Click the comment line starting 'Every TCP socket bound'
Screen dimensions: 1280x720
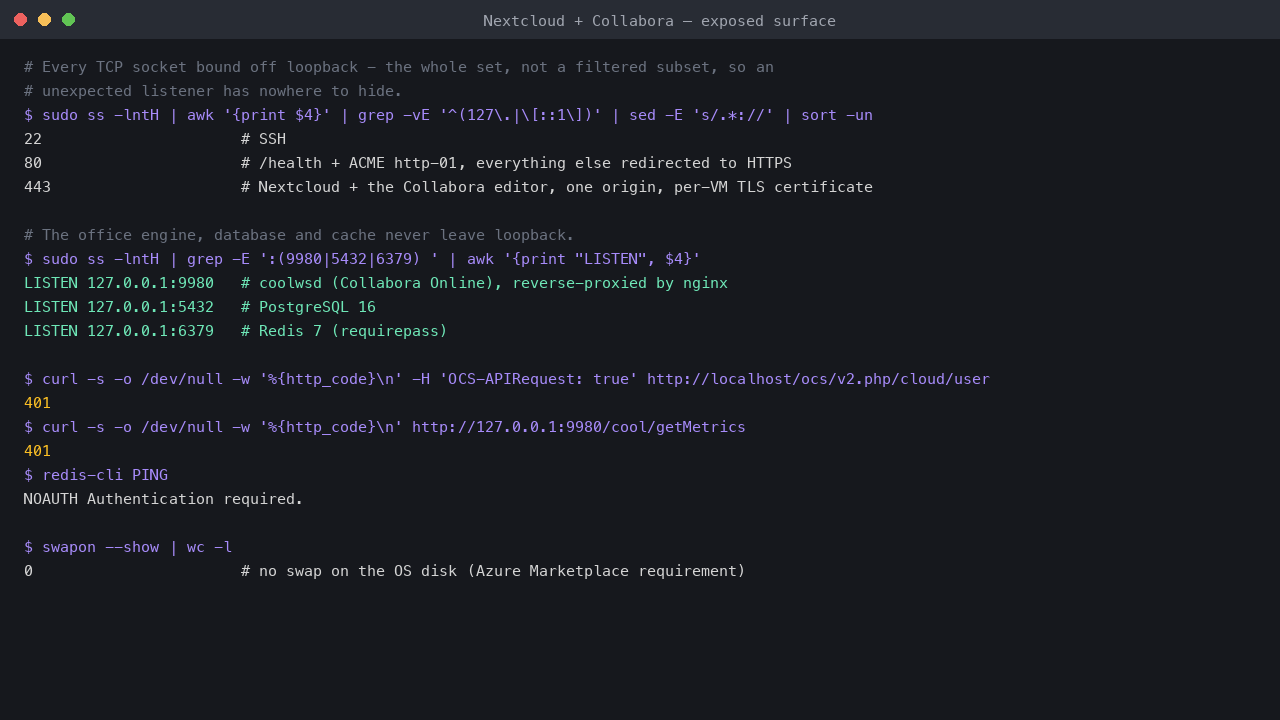point(399,67)
